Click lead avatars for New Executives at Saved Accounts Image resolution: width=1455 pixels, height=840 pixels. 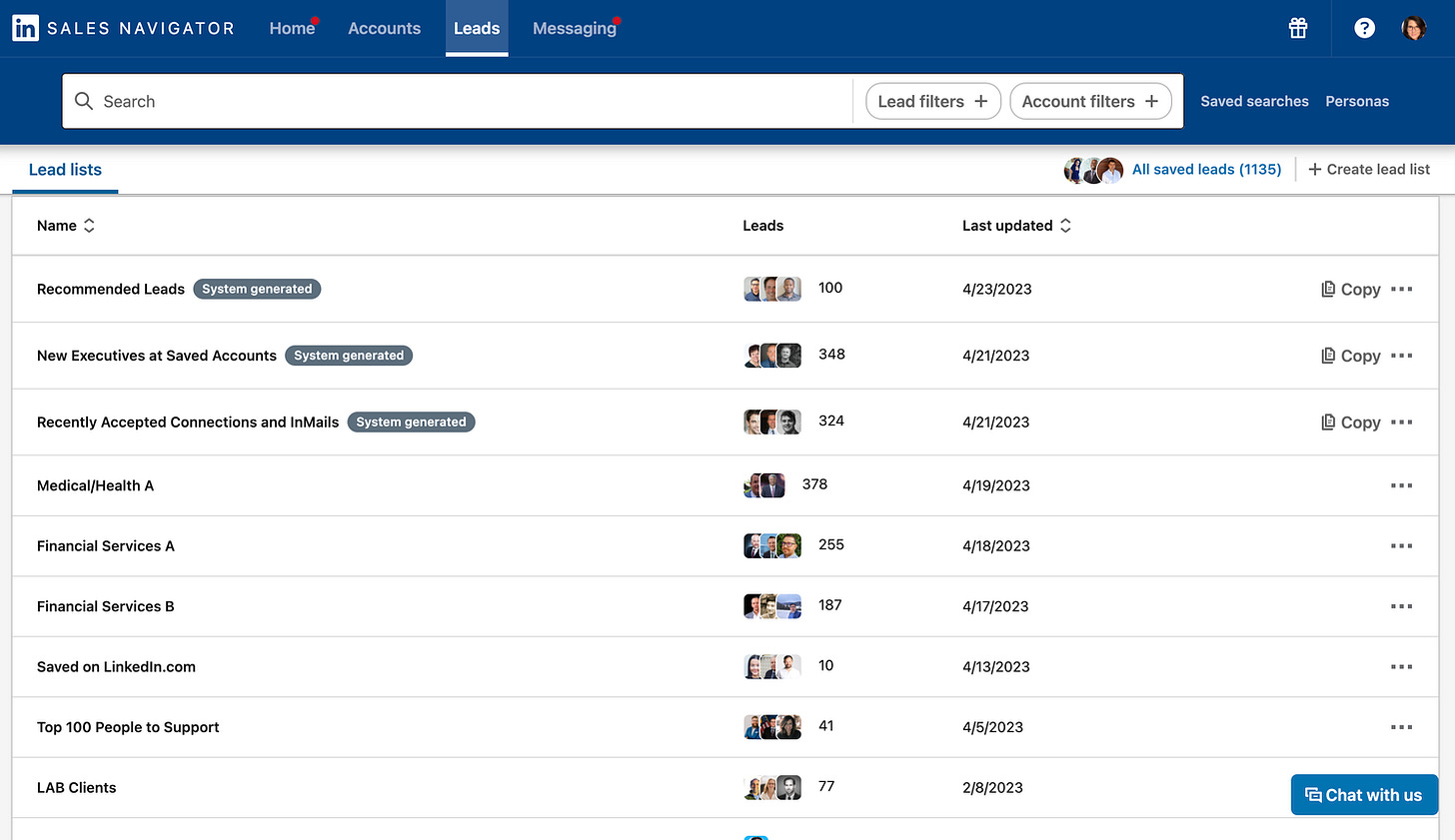tap(772, 356)
